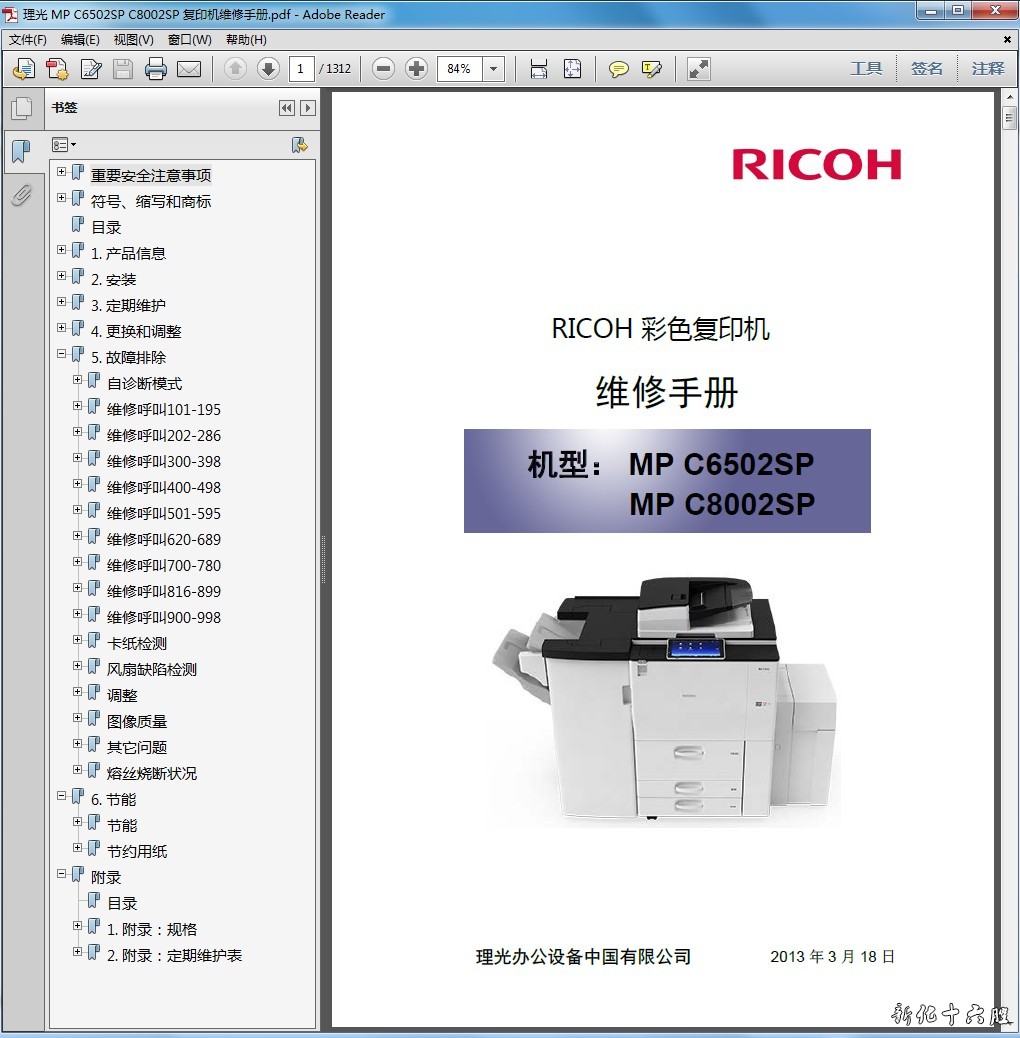The height and width of the screenshot is (1038, 1020).
Task: Click the zoom out minus button
Action: coord(383,69)
